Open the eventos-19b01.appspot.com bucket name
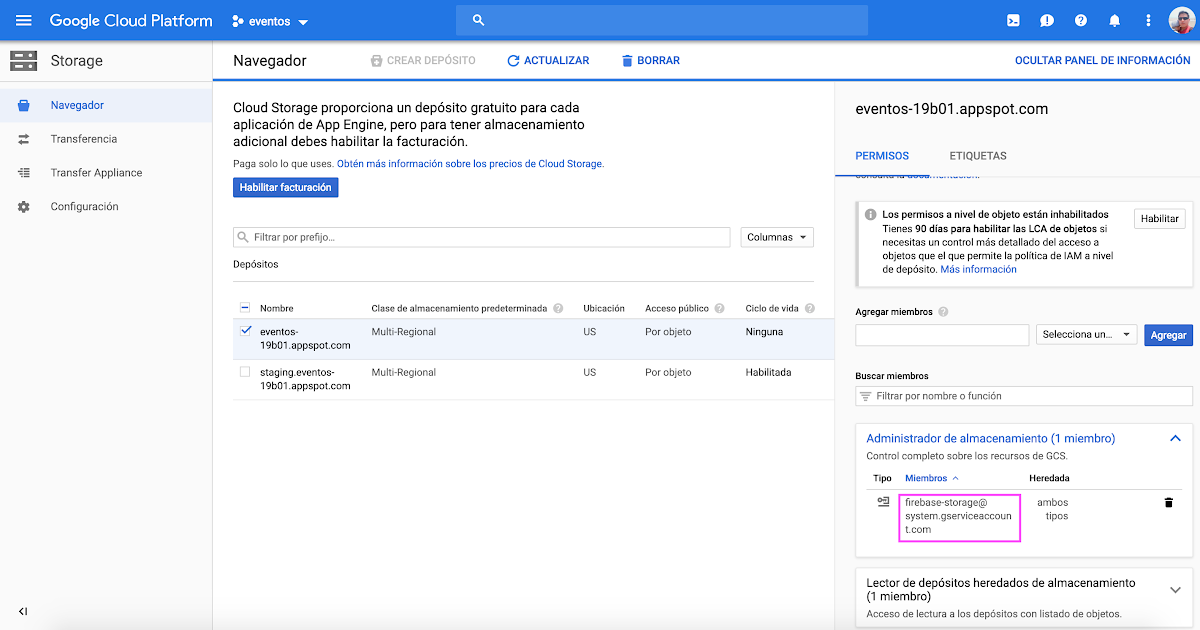1200x630 pixels. point(305,338)
